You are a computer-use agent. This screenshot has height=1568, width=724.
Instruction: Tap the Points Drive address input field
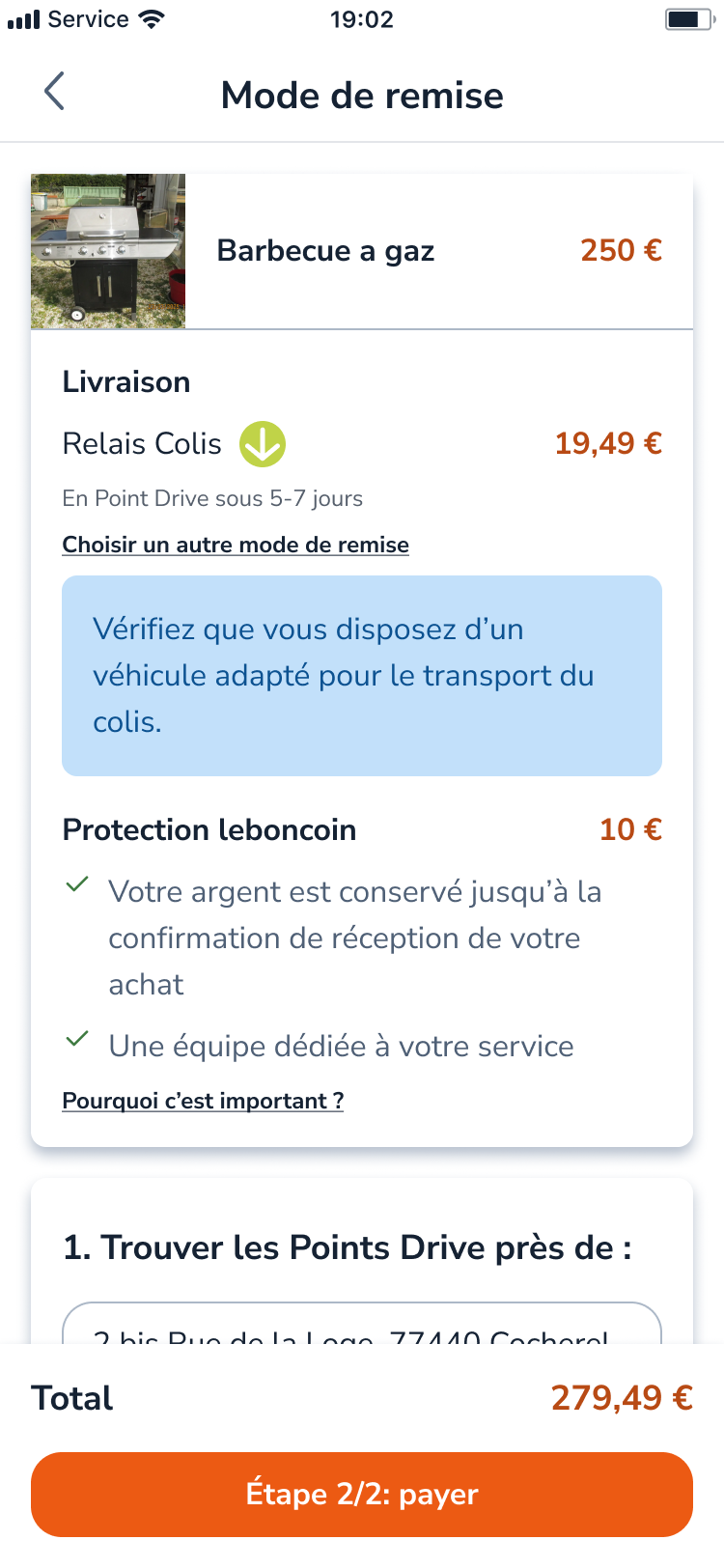pyautogui.click(x=362, y=1327)
